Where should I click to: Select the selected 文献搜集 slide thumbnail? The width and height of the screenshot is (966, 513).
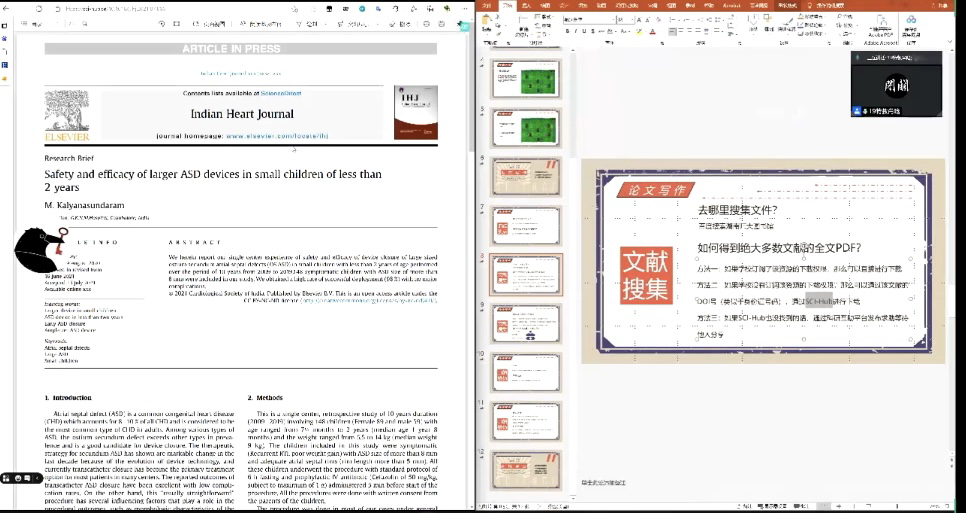coord(526,274)
